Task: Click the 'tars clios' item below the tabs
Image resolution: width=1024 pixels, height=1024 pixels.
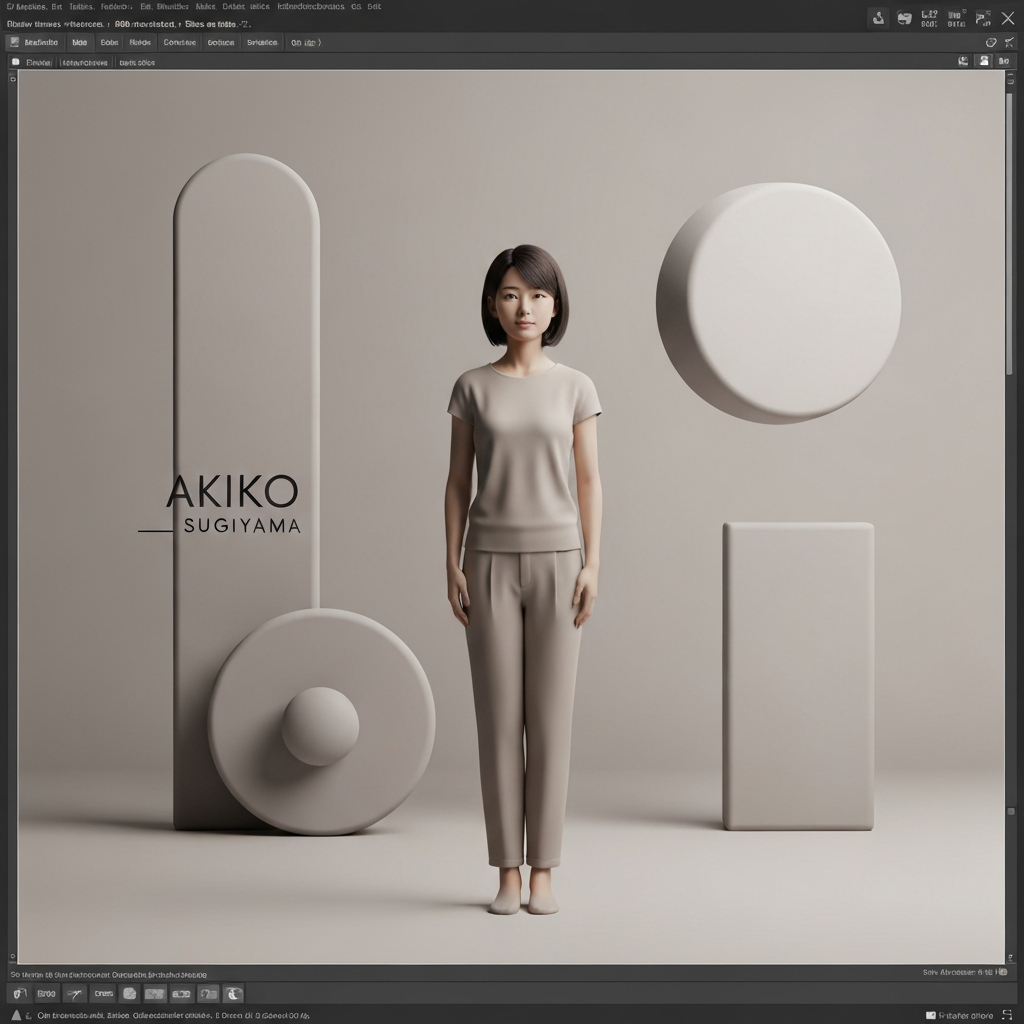Action: [137, 63]
